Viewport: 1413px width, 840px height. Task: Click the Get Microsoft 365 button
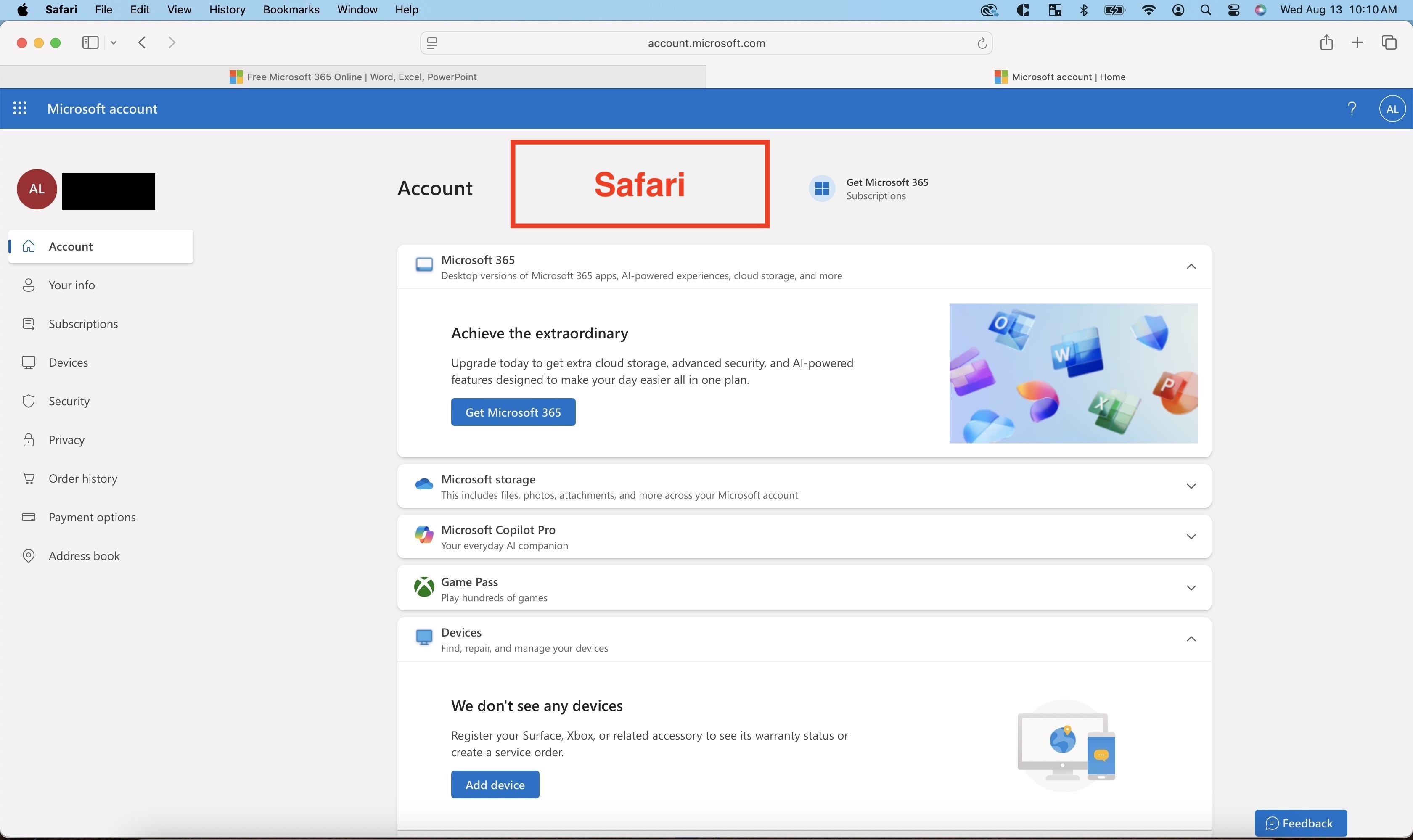[512, 412]
